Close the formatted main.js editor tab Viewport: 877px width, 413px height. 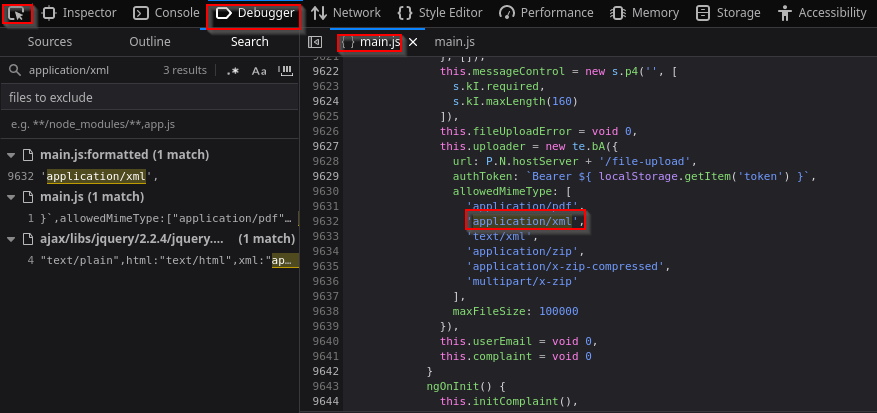coord(413,43)
